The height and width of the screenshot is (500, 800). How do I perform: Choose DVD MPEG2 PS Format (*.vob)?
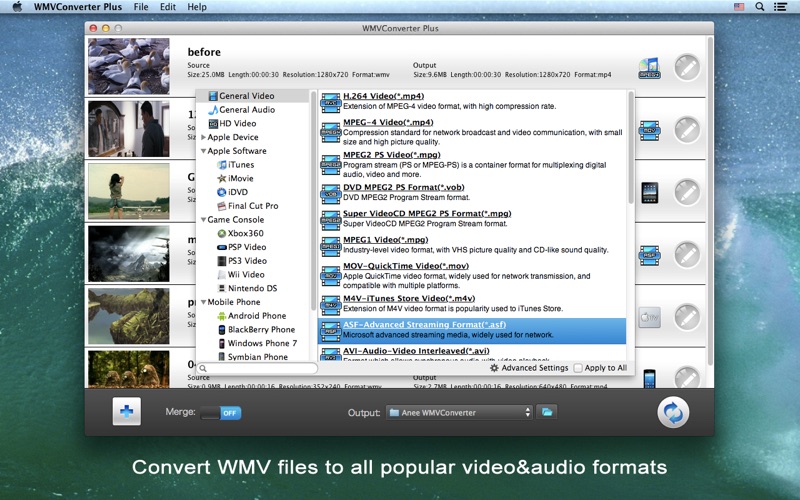coord(472,192)
